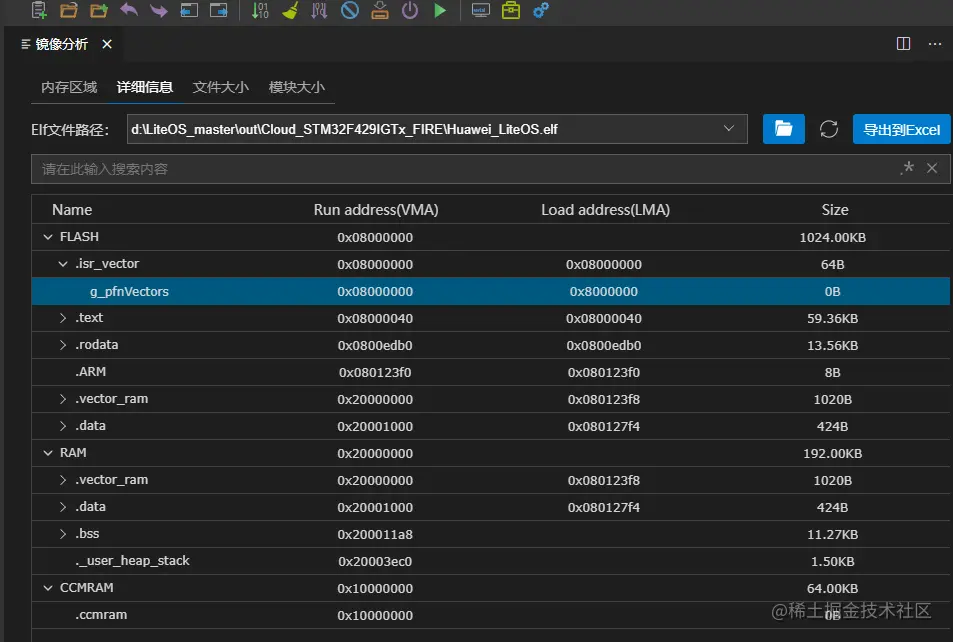Click the purple redo arrow icon
The height and width of the screenshot is (642, 953).
159,10
